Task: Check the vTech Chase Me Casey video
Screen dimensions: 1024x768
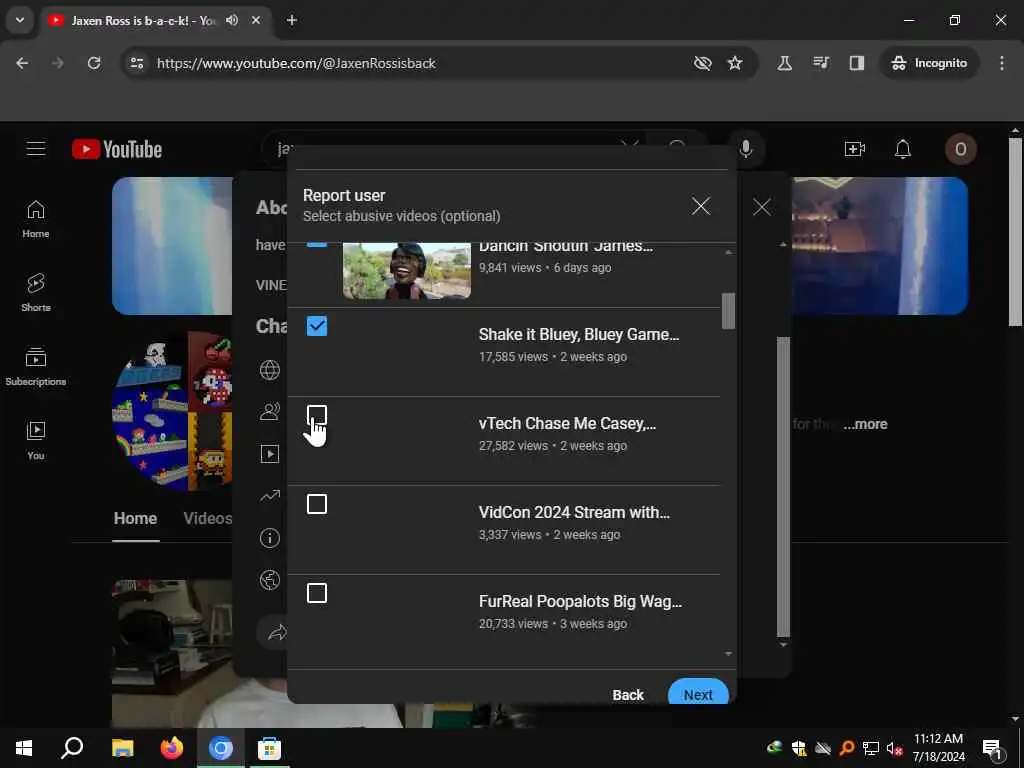Action: pos(317,415)
